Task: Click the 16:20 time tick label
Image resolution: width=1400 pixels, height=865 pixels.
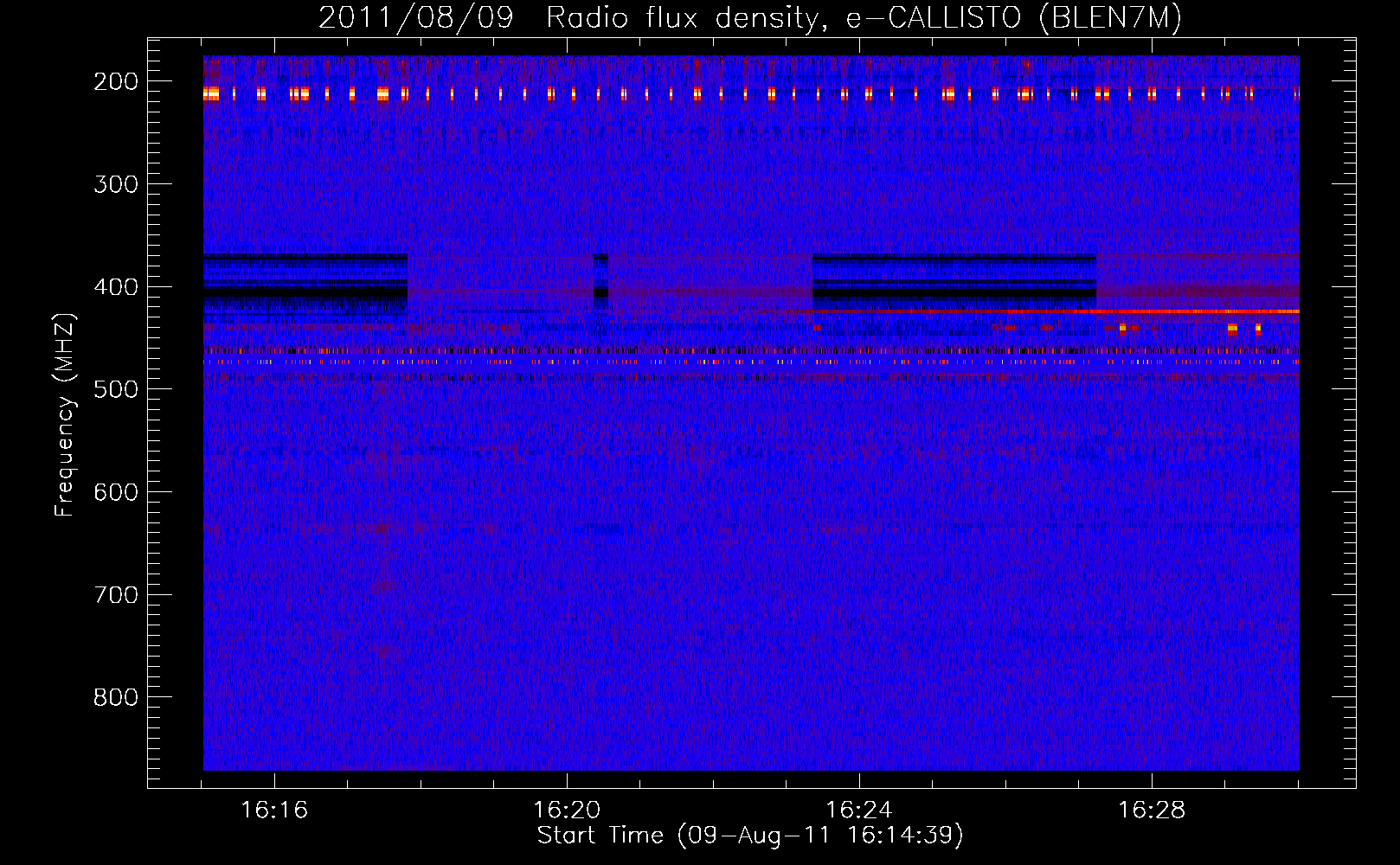Action: coord(567,811)
